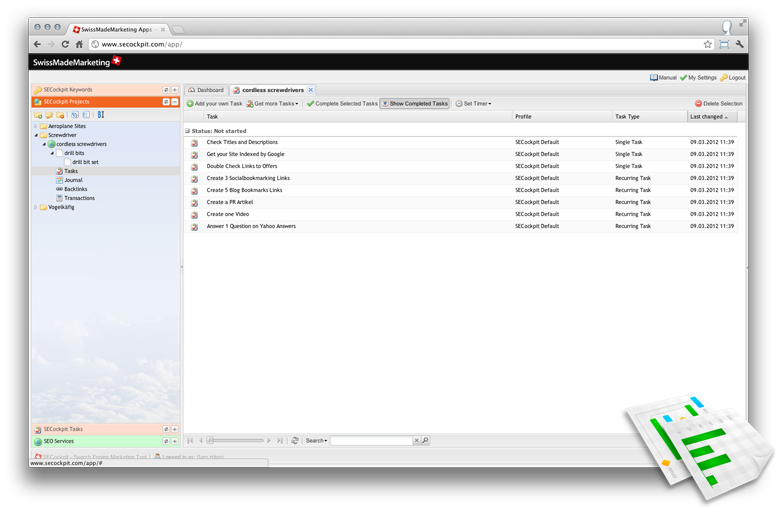The height and width of the screenshot is (507, 777).
Task: Toggle Show Completed Tasks
Action: [415, 104]
